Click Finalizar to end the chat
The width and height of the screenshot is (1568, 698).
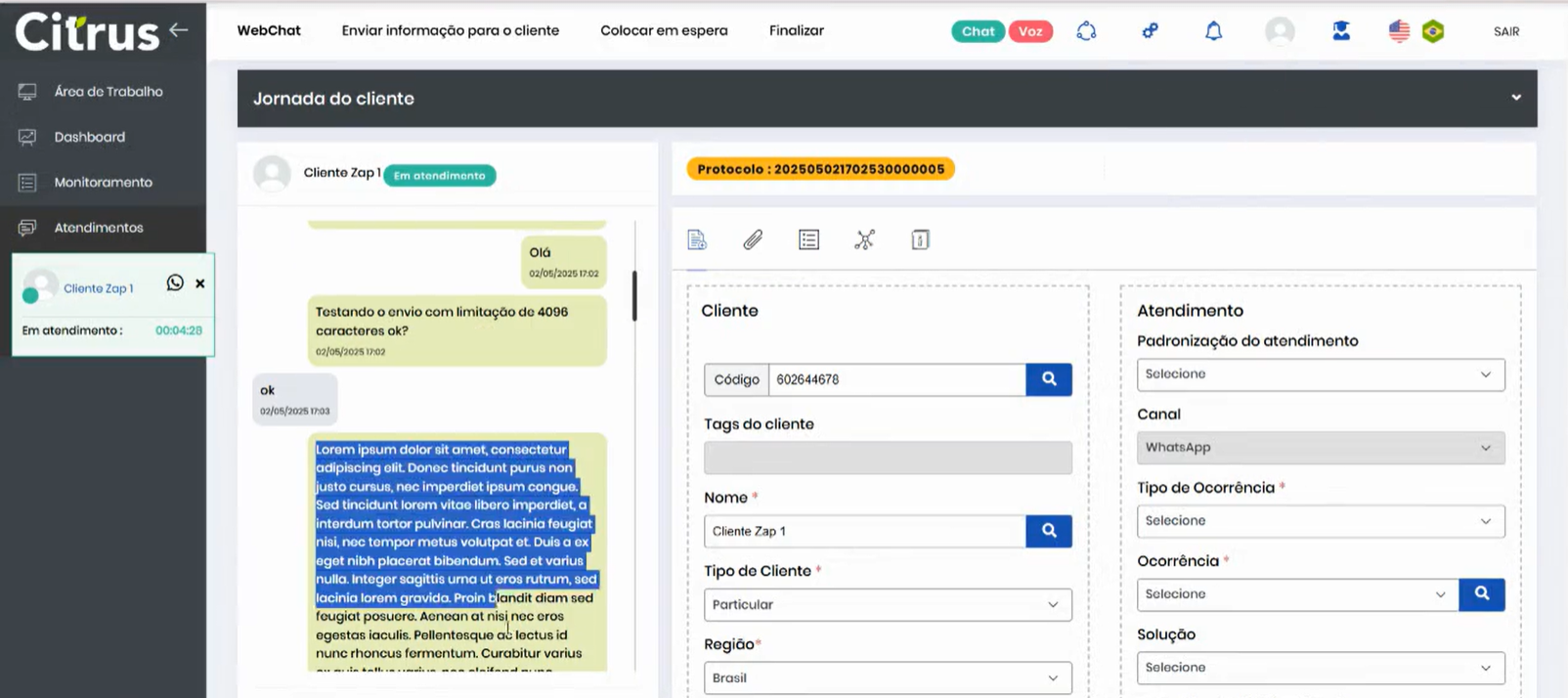coord(796,30)
